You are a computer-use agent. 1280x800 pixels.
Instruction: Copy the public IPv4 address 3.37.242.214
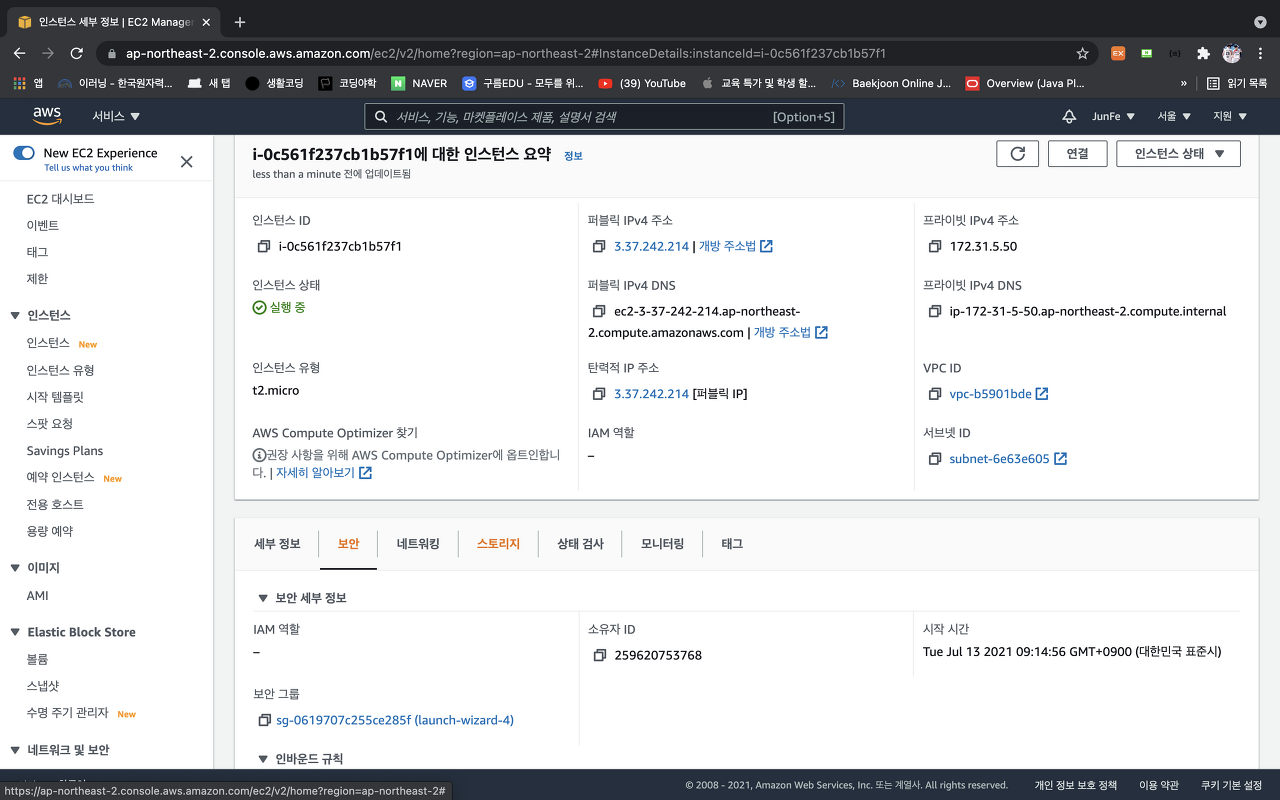click(x=599, y=246)
